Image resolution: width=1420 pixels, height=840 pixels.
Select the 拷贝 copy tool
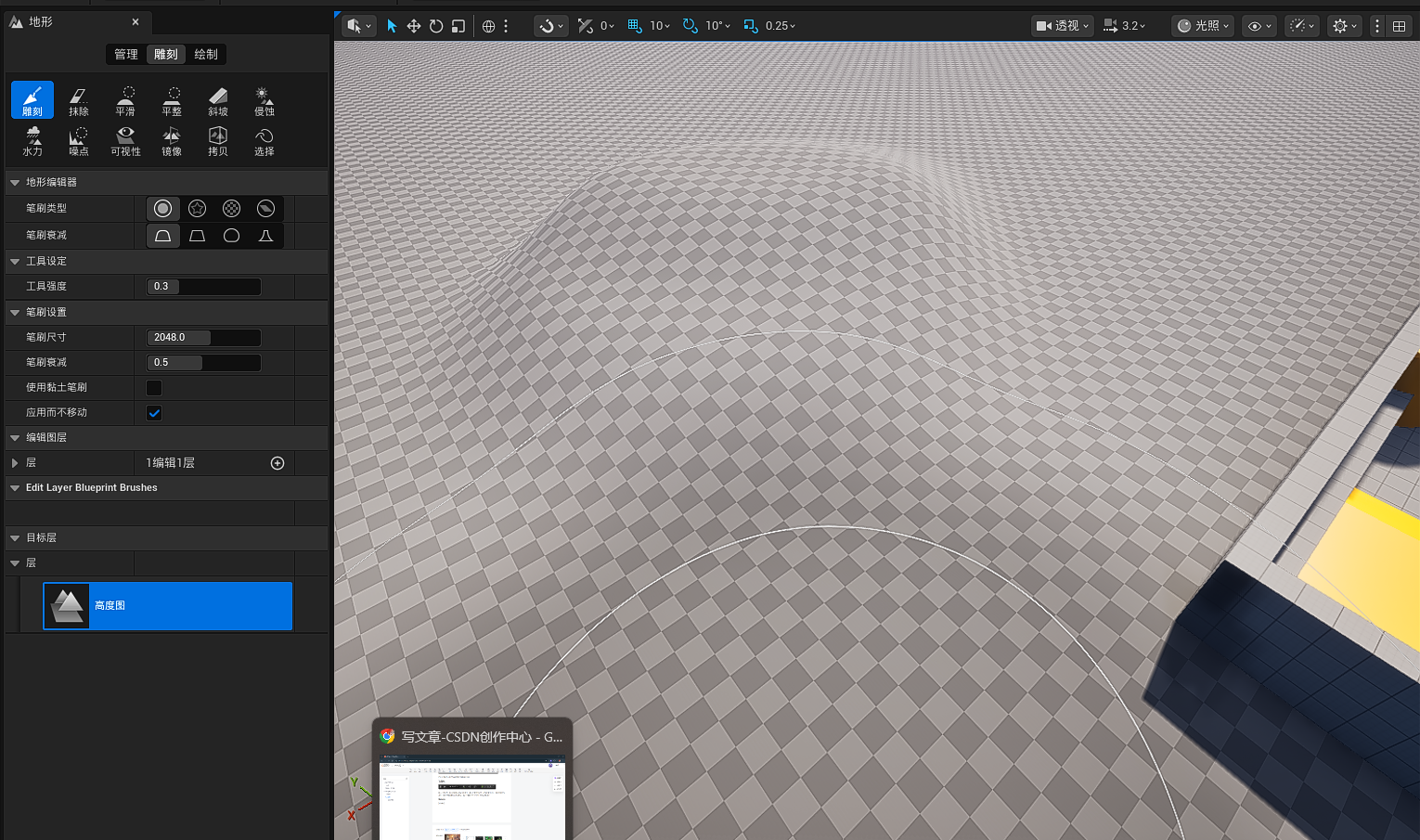click(x=218, y=140)
